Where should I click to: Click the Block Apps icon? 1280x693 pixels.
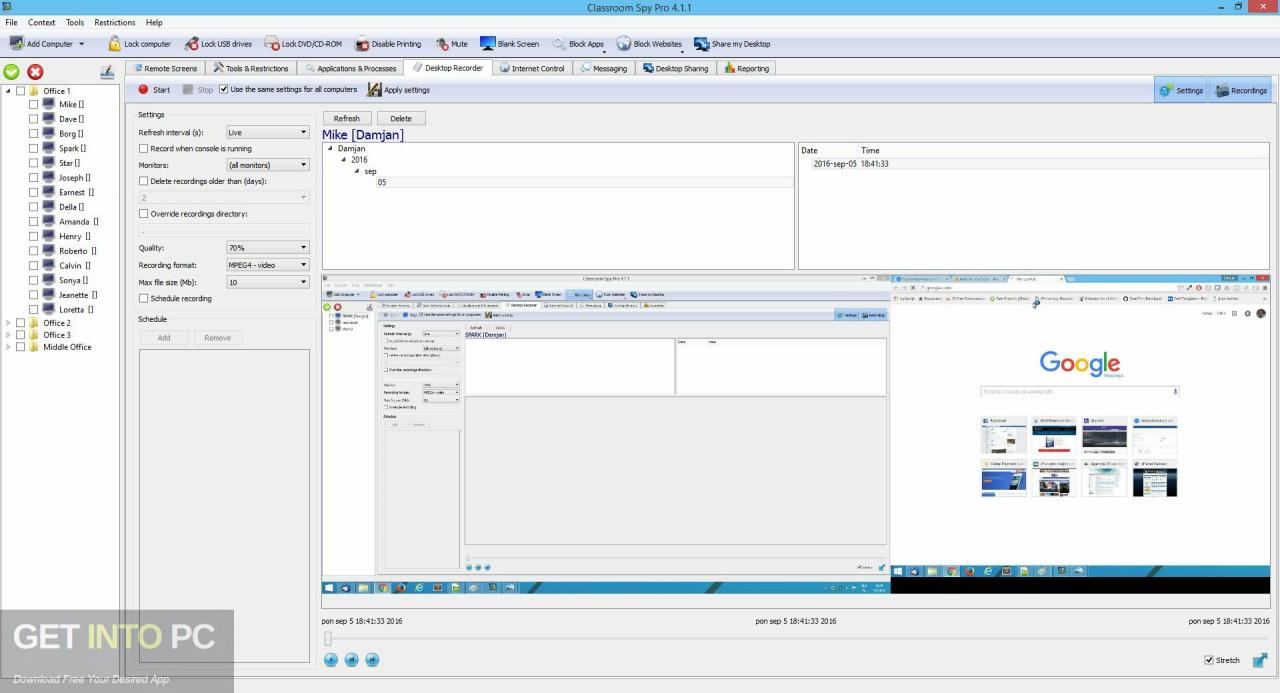click(x=560, y=44)
